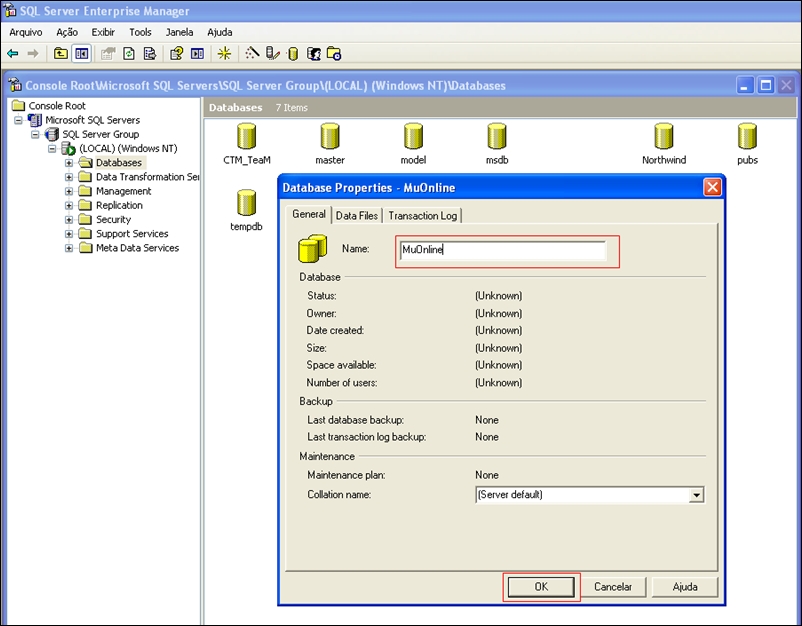Click the Back arrow toolbar icon
802x626 pixels.
[13, 54]
